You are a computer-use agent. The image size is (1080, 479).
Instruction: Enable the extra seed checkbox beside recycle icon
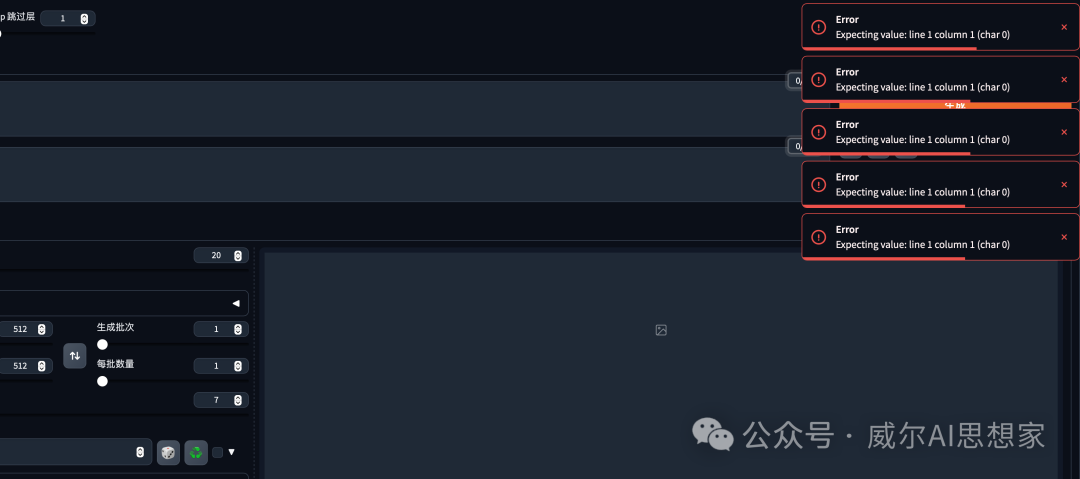click(218, 452)
